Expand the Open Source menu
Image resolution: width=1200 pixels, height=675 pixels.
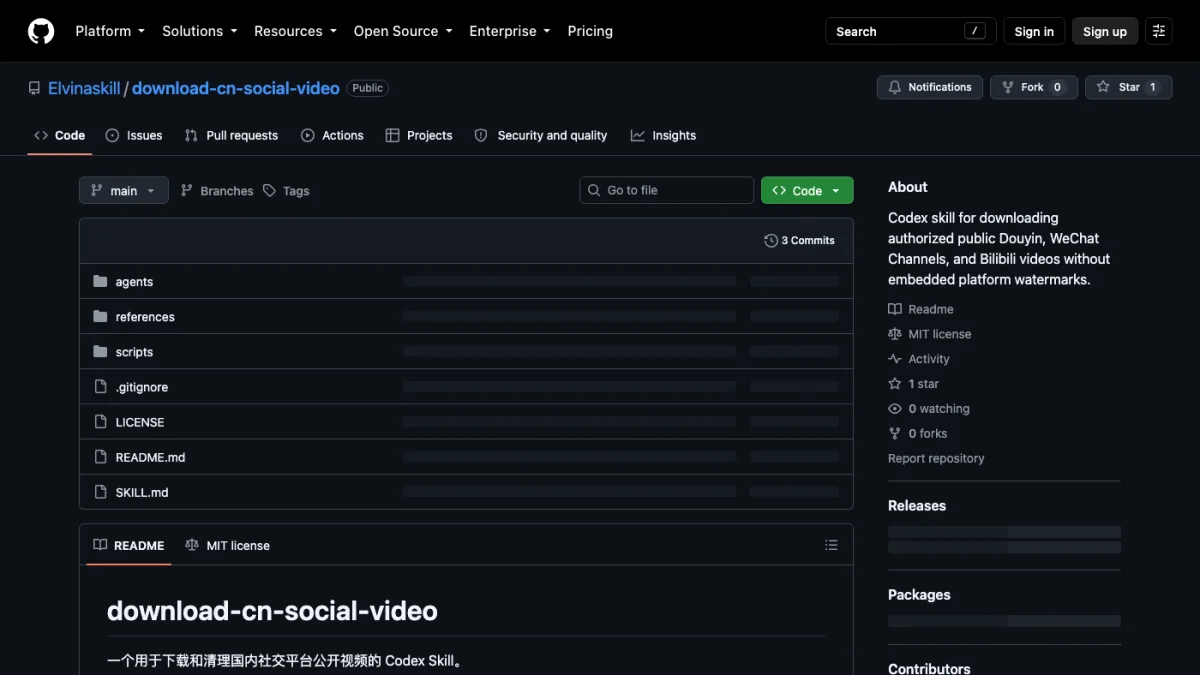click(403, 31)
